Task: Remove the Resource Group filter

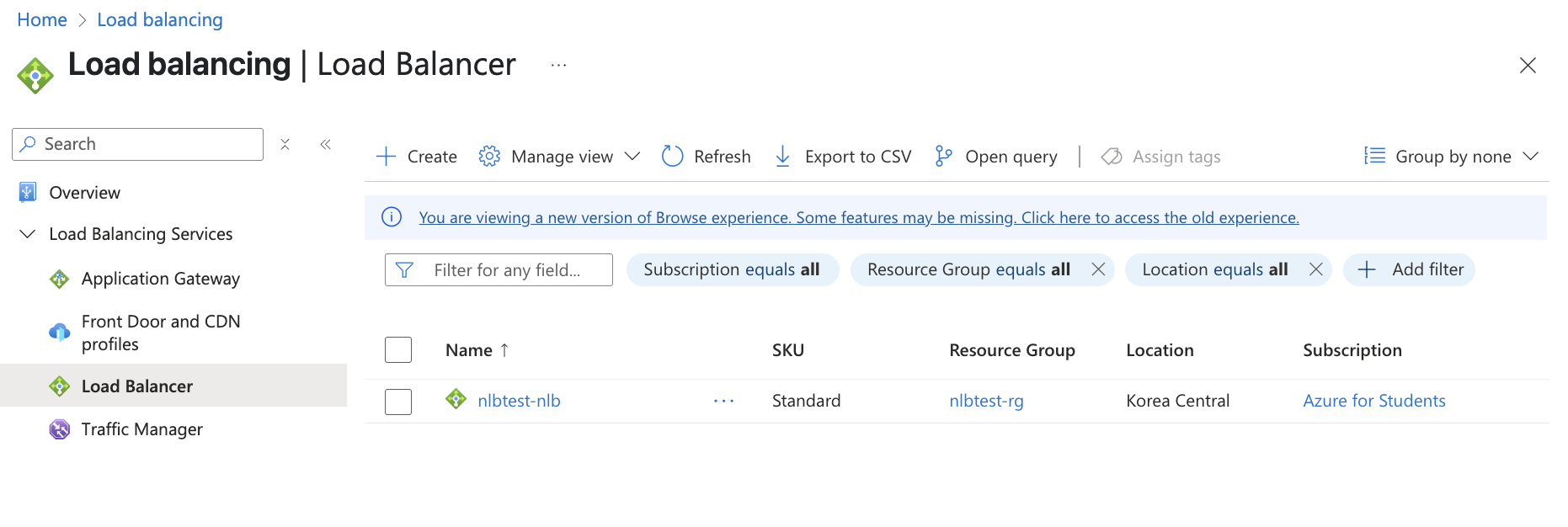Action: click(1098, 269)
